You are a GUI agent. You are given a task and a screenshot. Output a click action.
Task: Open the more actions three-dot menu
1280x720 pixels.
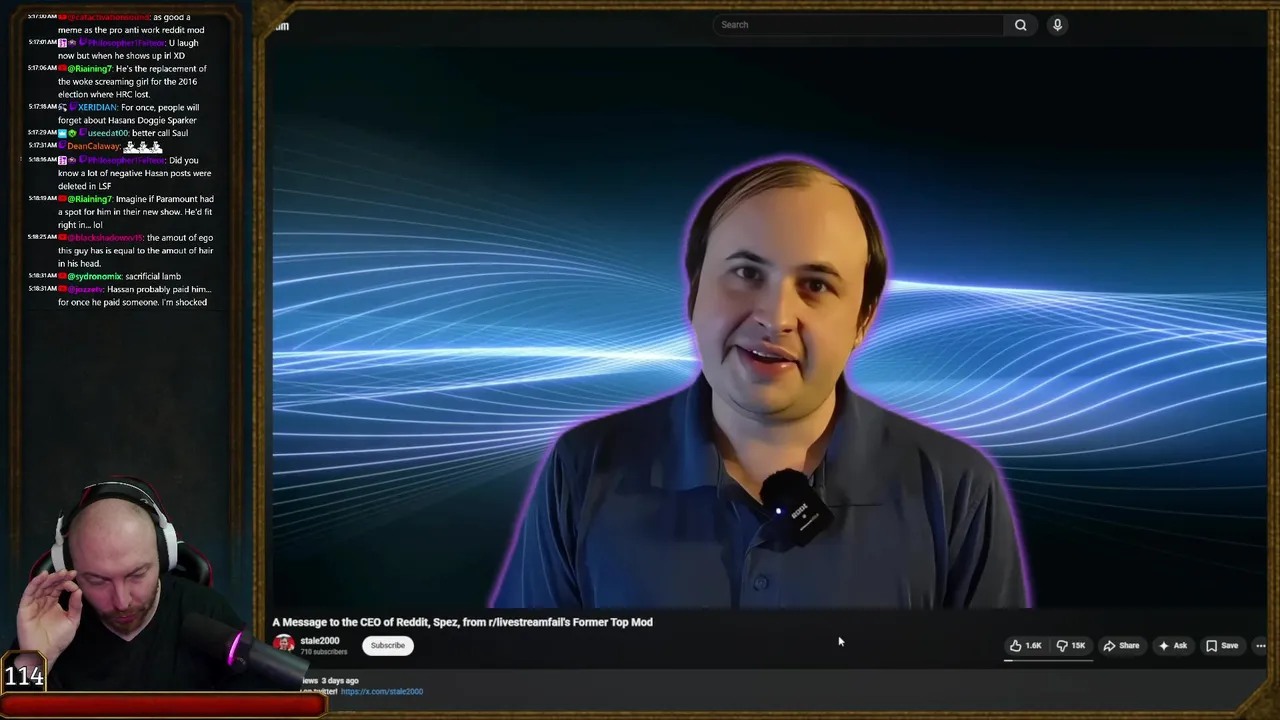pyautogui.click(x=1260, y=646)
